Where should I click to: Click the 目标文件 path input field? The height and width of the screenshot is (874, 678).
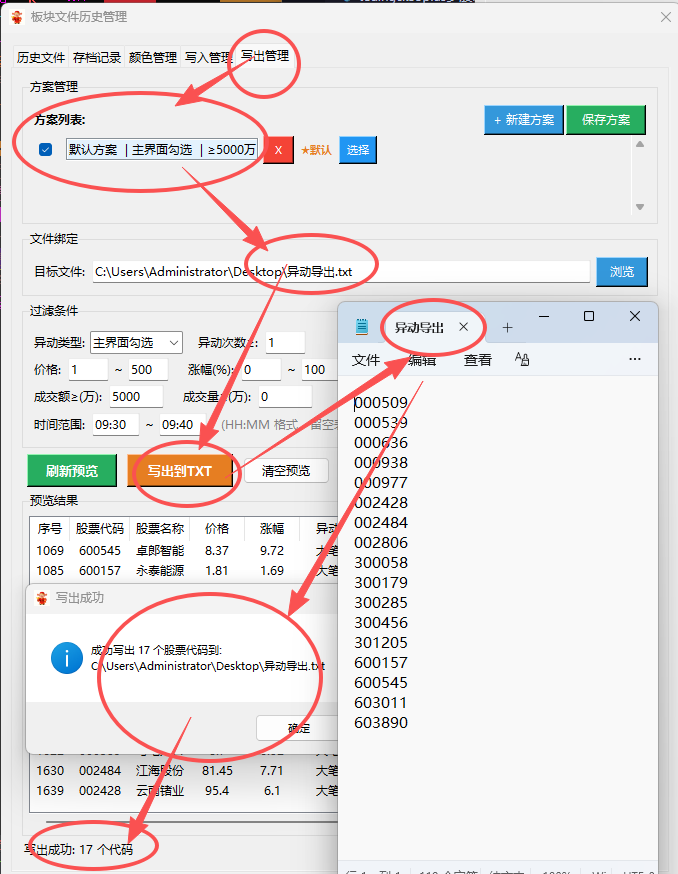[341, 271]
